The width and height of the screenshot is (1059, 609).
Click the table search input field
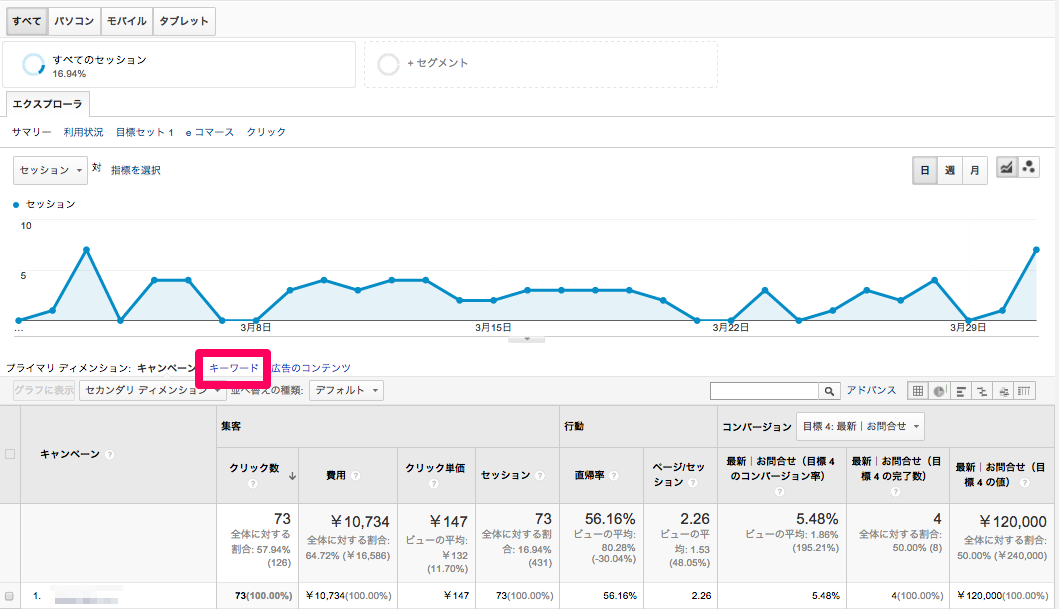[x=764, y=391]
